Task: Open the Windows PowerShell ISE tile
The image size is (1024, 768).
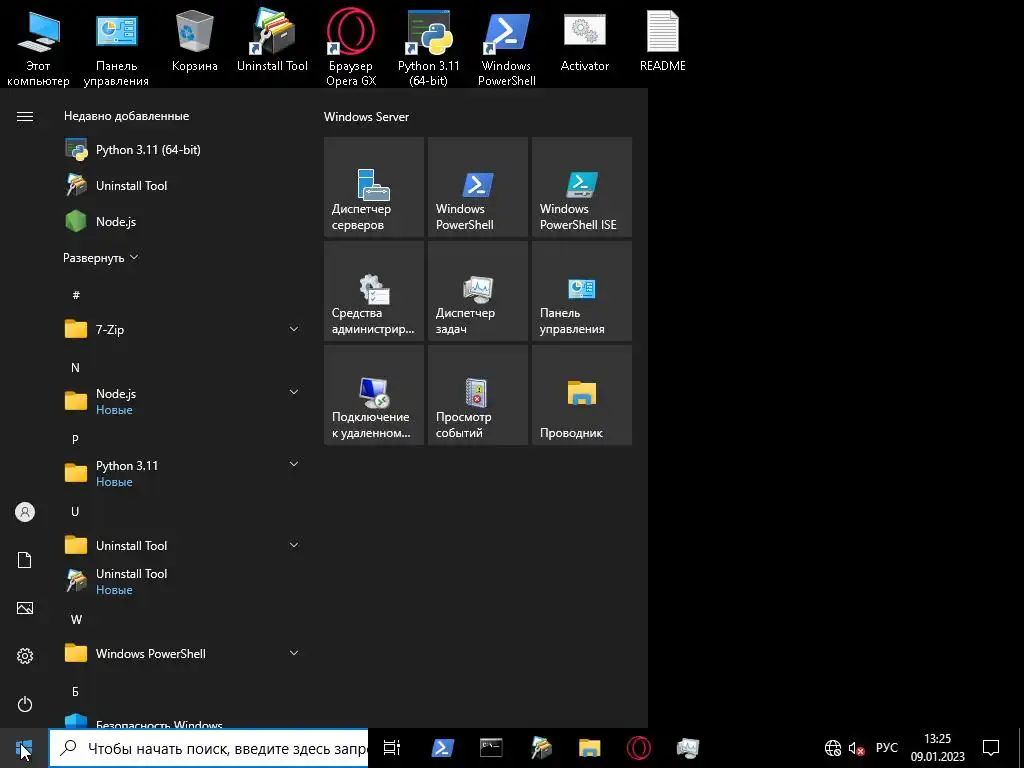Action: click(x=581, y=187)
